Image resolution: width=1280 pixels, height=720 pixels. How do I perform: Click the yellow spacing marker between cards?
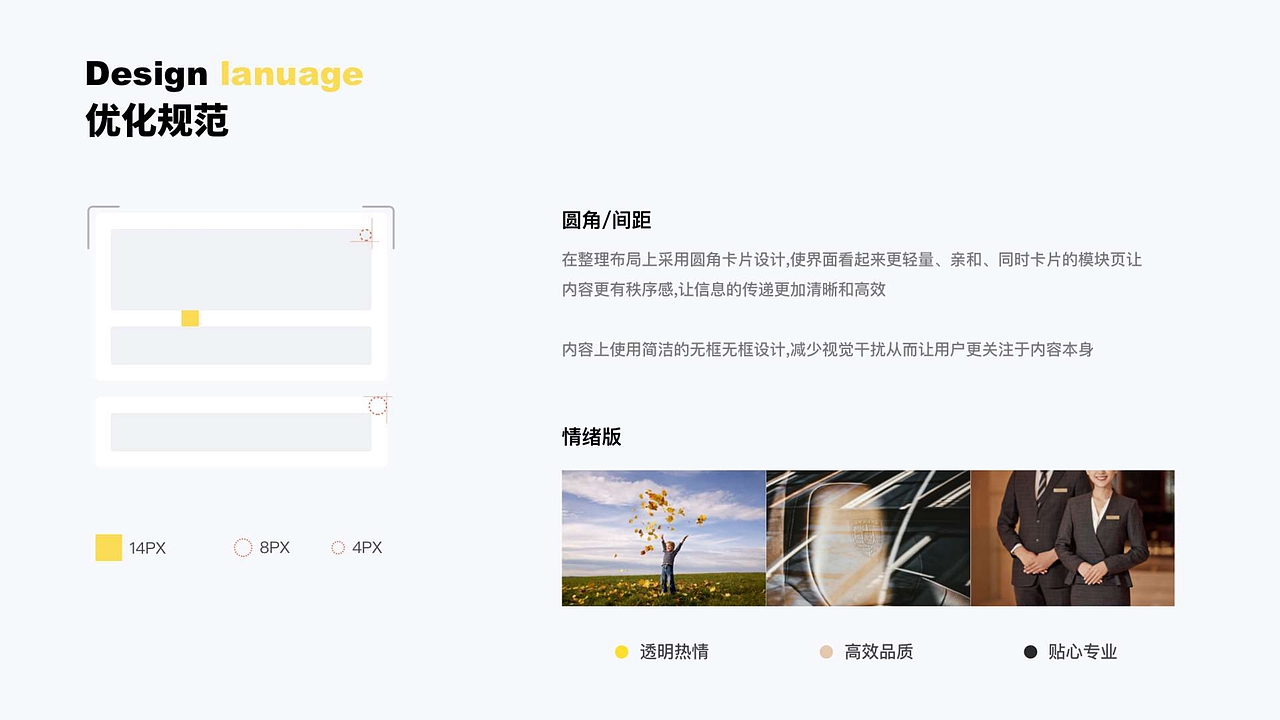click(188, 318)
